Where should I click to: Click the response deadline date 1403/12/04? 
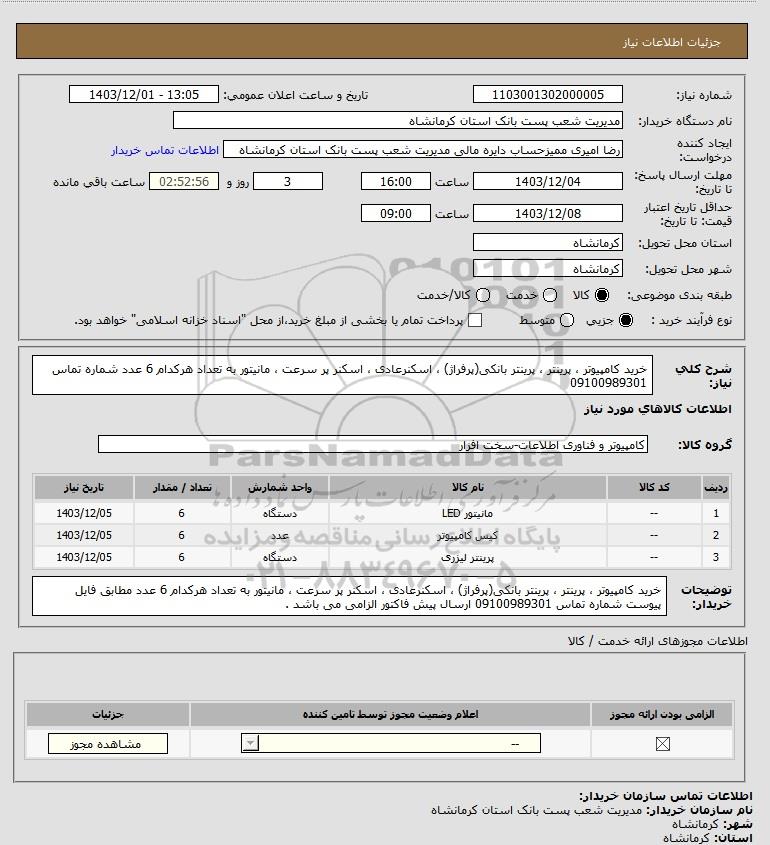point(547,182)
